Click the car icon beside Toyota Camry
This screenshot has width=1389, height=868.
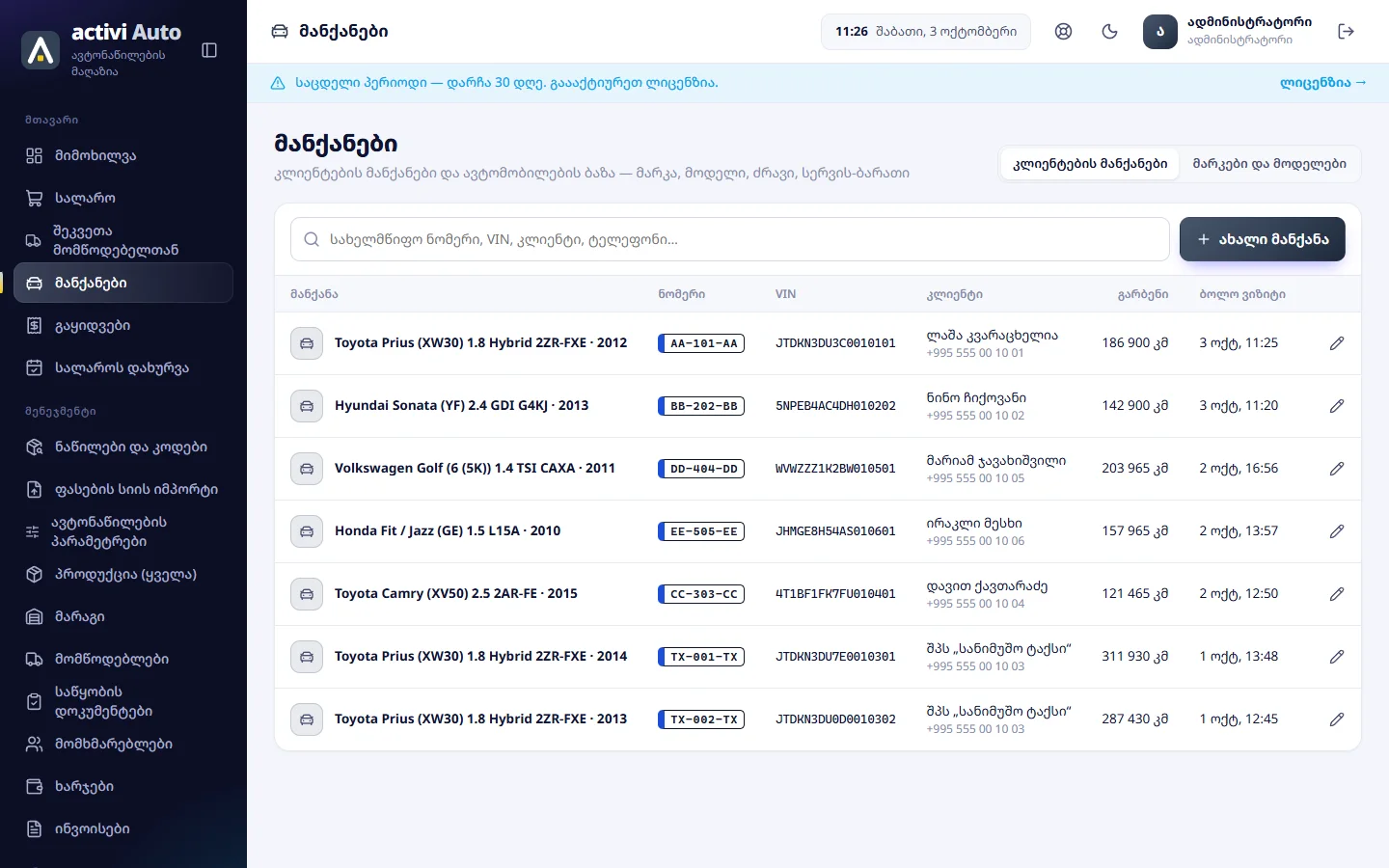click(307, 594)
